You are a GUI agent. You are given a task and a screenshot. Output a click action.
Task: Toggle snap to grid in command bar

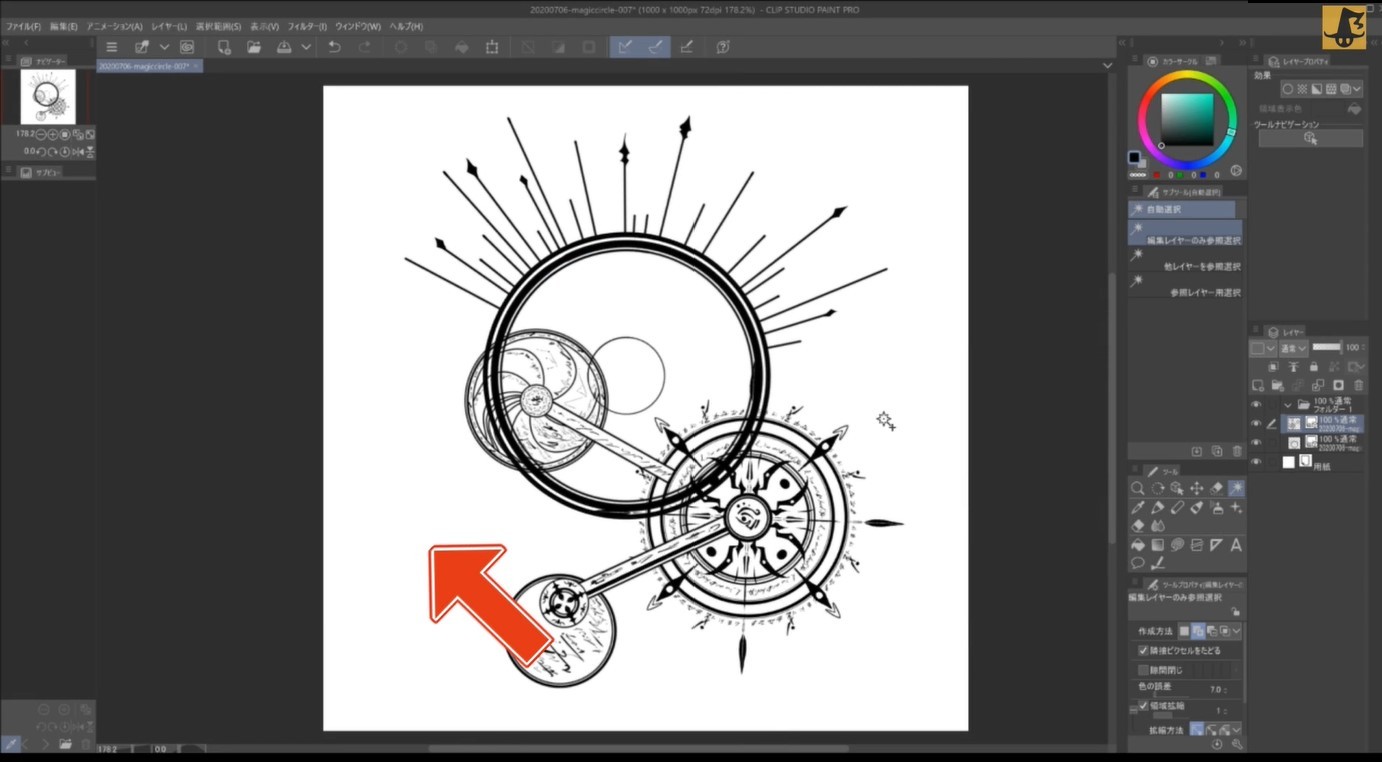pyautogui.click(x=686, y=47)
